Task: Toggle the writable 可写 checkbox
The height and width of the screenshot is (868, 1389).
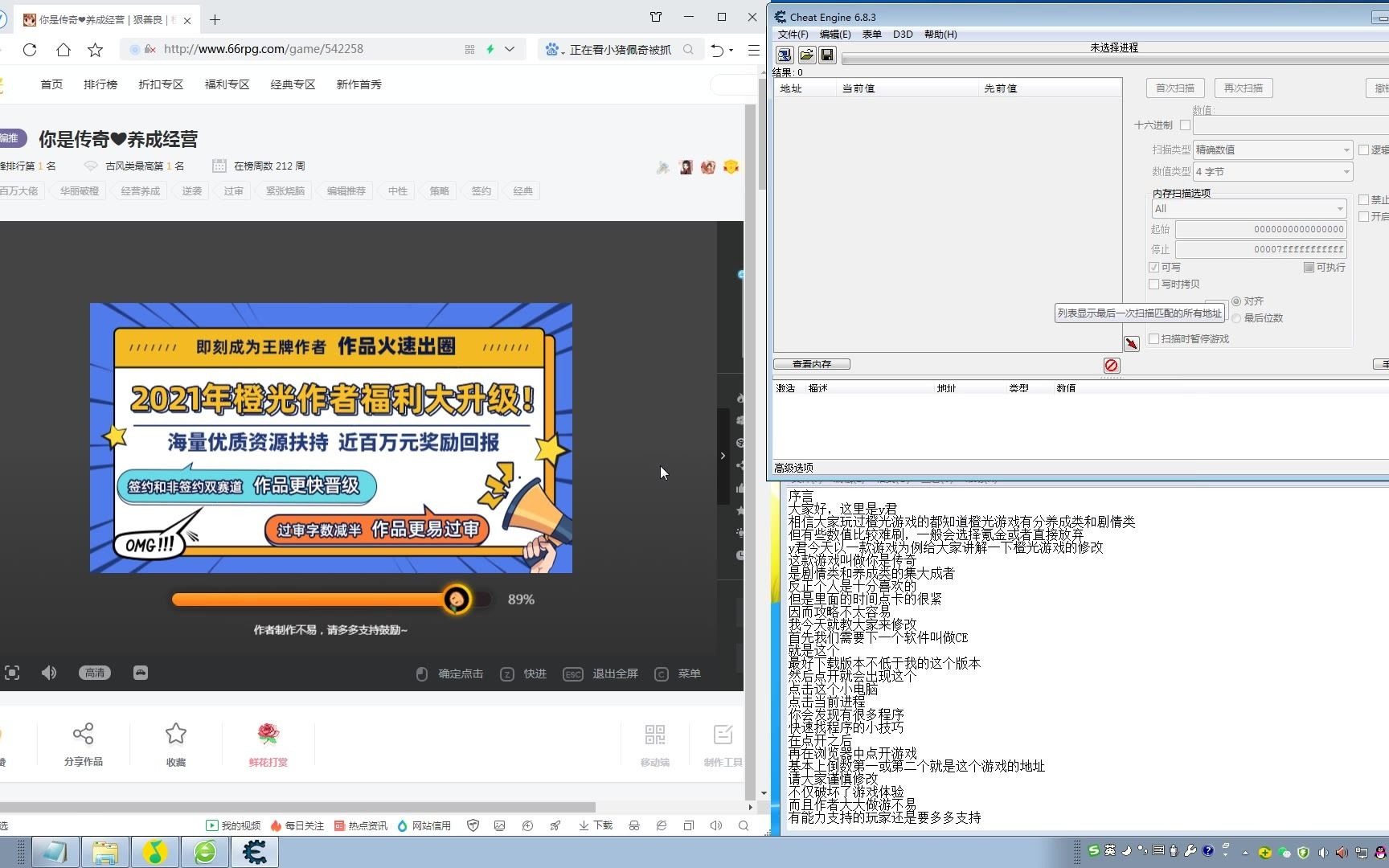Action: tap(1154, 268)
